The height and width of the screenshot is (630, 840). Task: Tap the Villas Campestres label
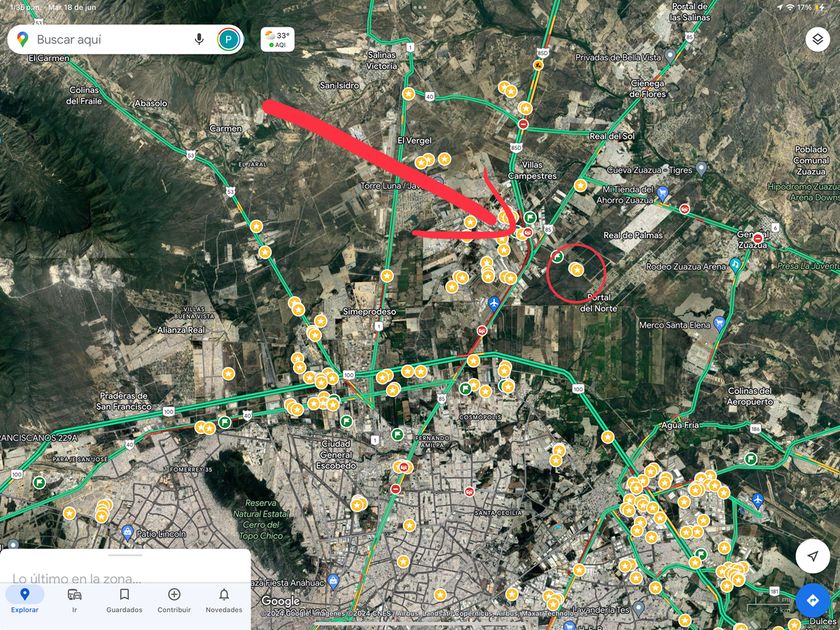click(532, 170)
